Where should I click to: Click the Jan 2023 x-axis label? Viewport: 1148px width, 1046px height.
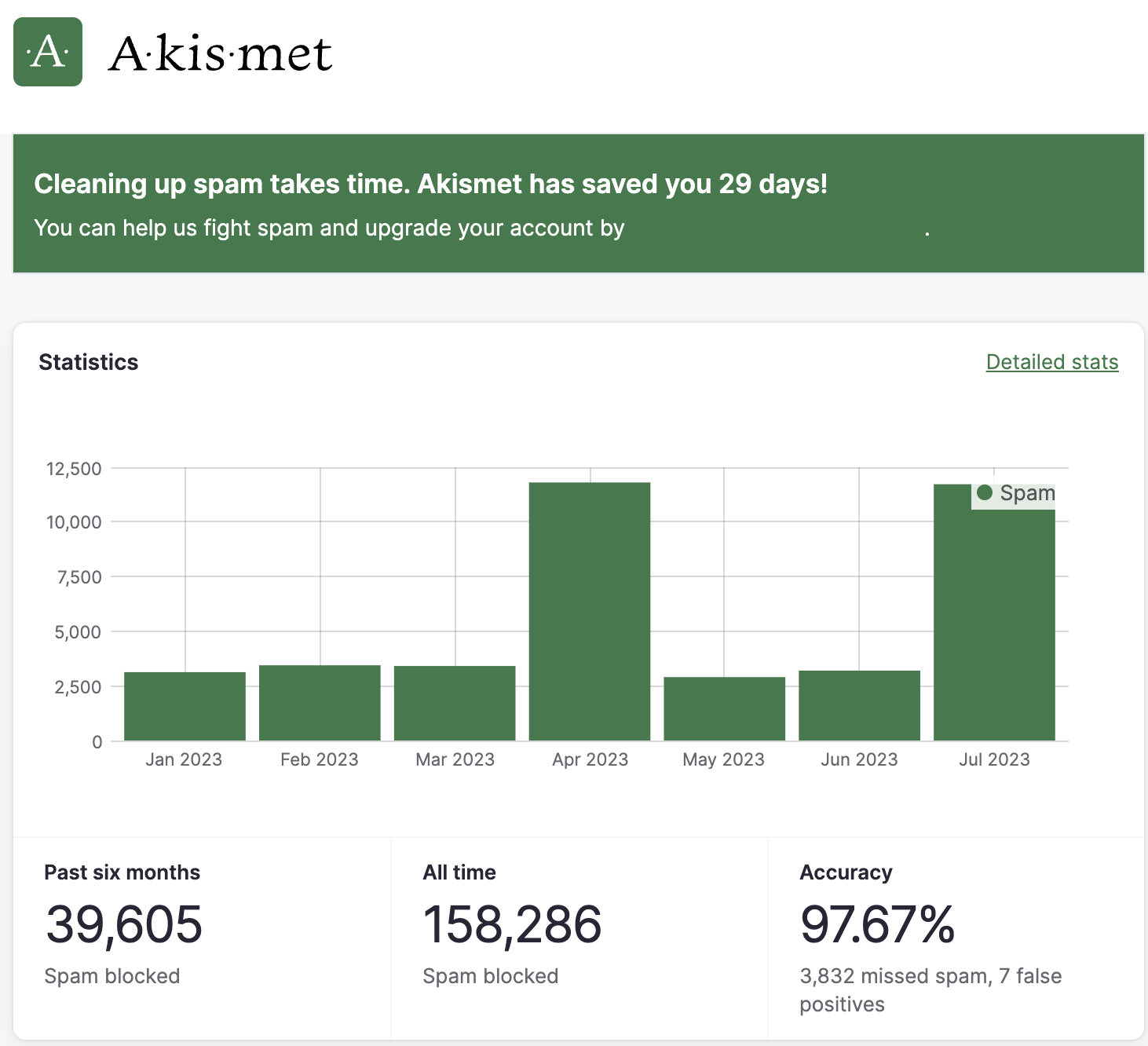pos(184,759)
